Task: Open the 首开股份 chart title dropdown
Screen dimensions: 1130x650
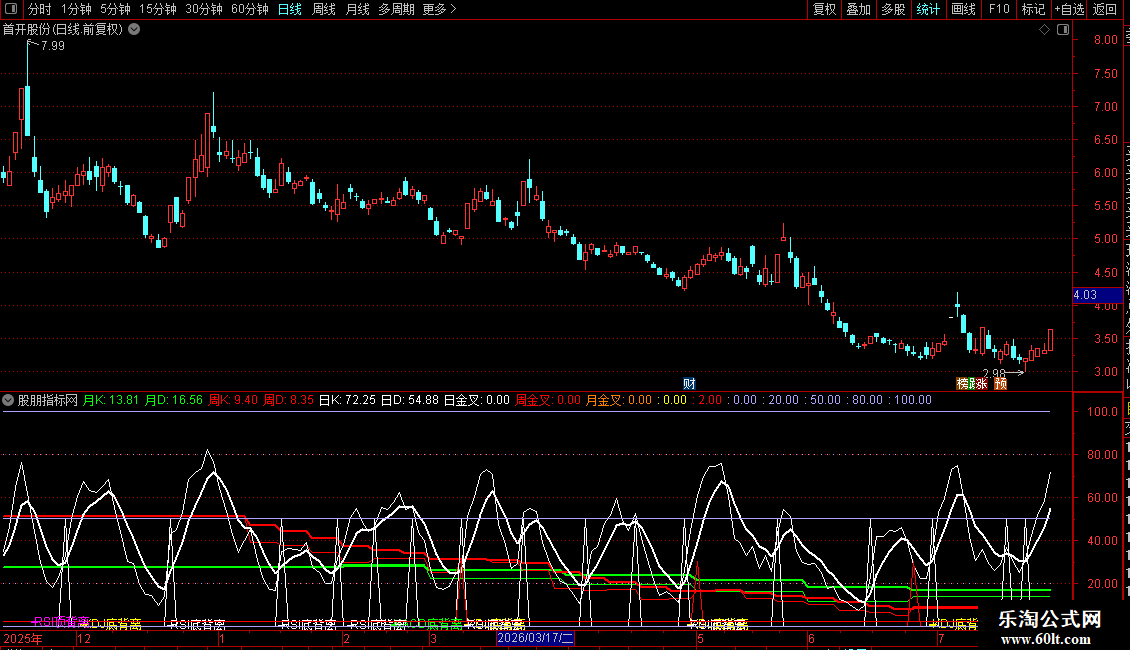Action: coord(134,30)
